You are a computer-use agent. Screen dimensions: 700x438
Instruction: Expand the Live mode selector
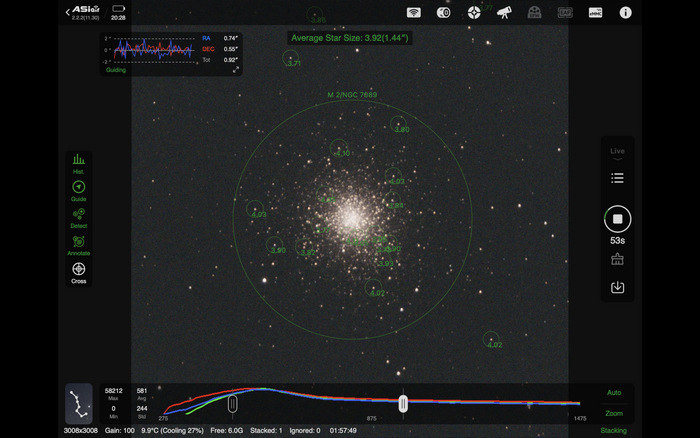pyautogui.click(x=617, y=151)
